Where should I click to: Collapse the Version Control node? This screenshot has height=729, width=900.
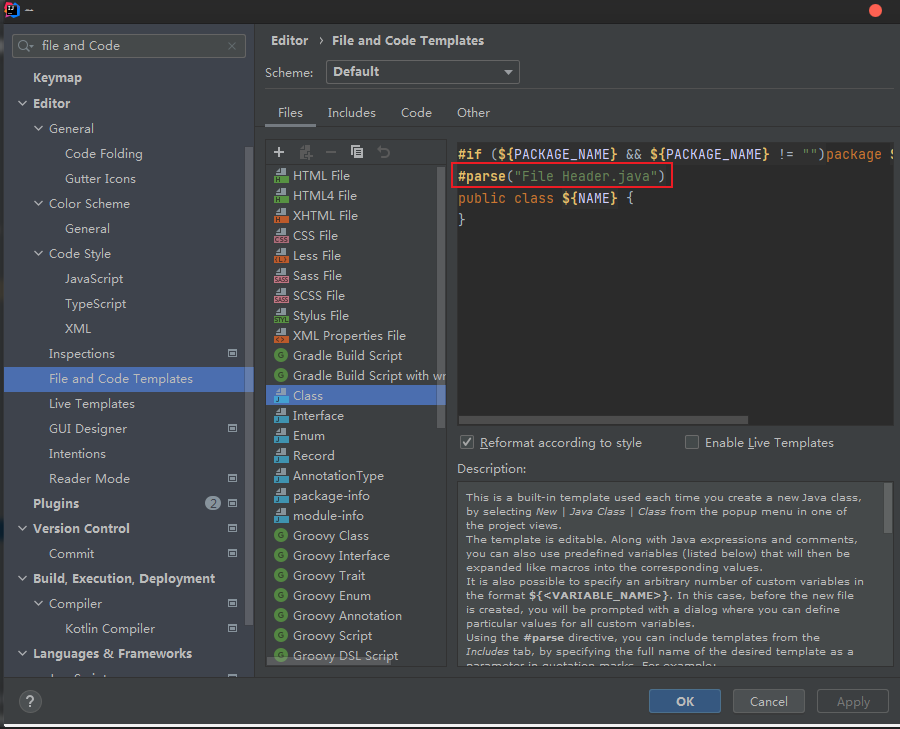(22, 529)
